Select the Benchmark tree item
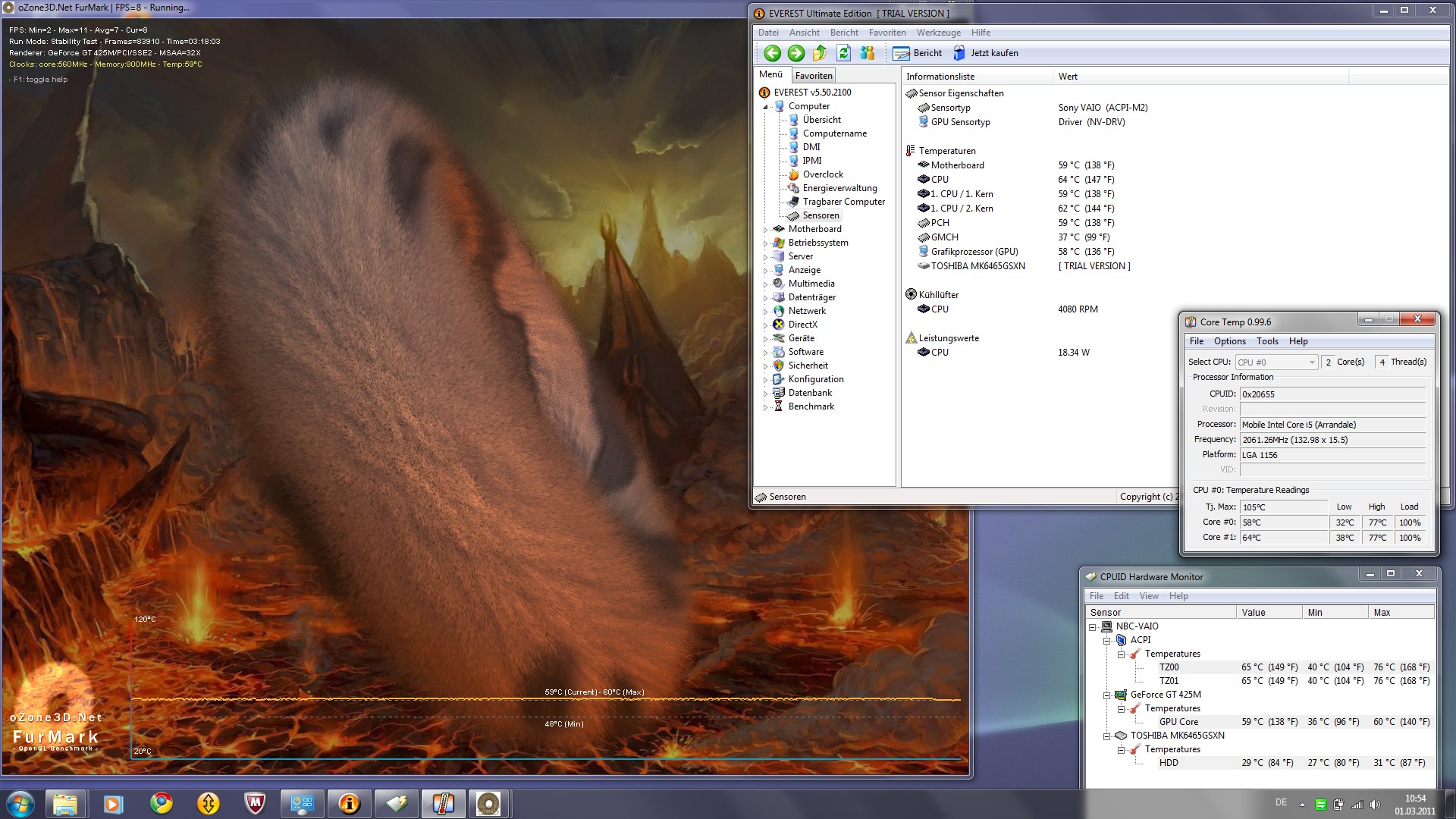Viewport: 1456px width, 819px height. pyautogui.click(x=811, y=406)
